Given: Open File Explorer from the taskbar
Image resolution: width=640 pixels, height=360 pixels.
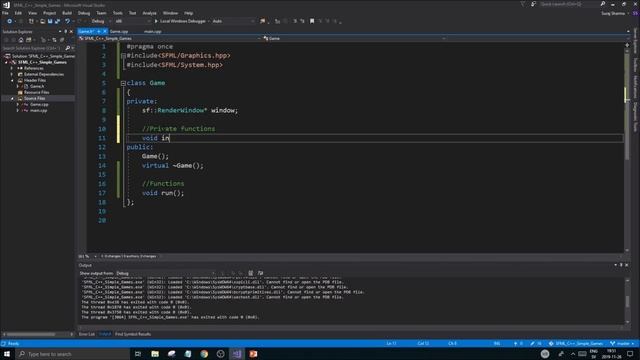Looking at the screenshot, I should pyautogui.click(x=155, y=354).
